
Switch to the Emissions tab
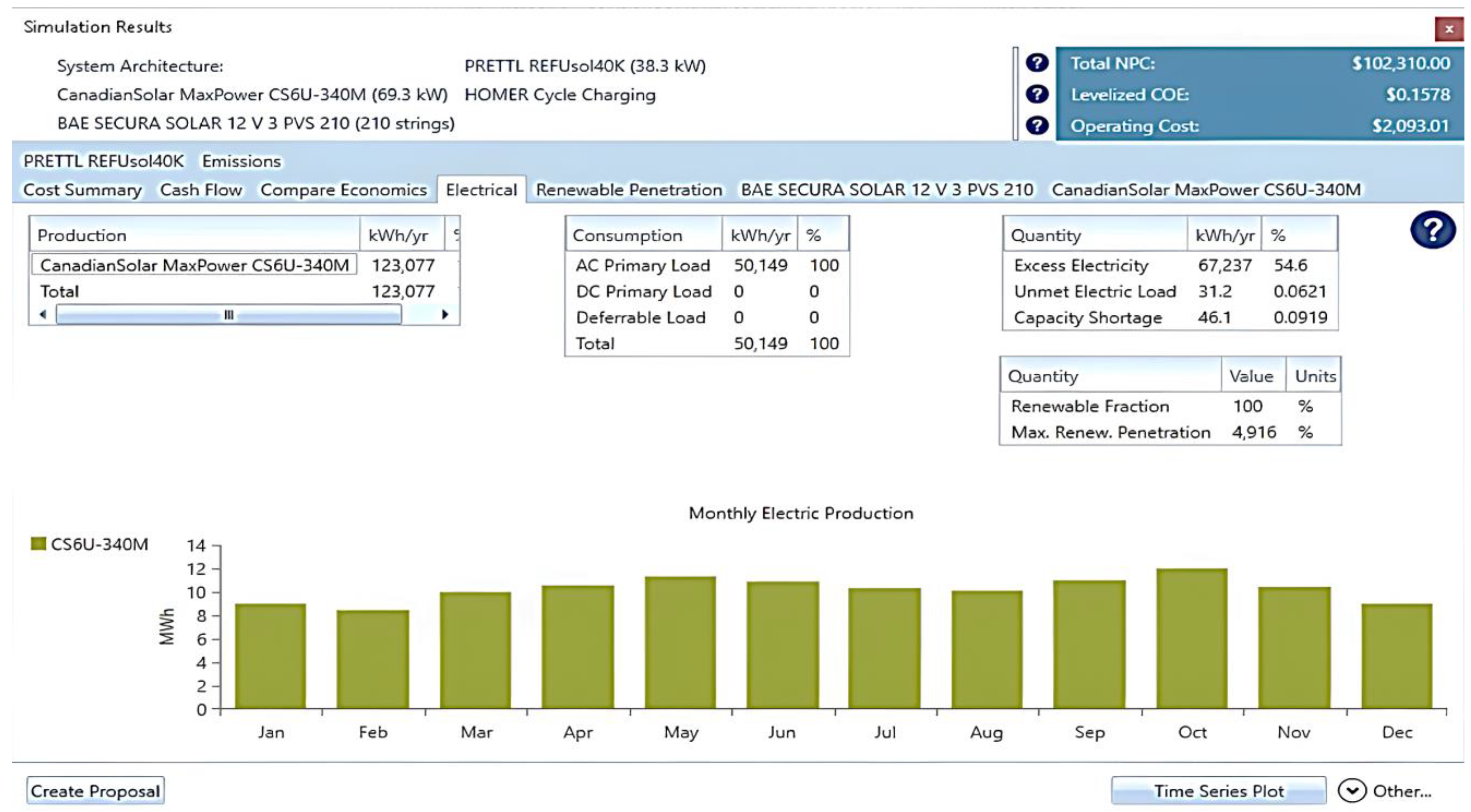[x=242, y=161]
